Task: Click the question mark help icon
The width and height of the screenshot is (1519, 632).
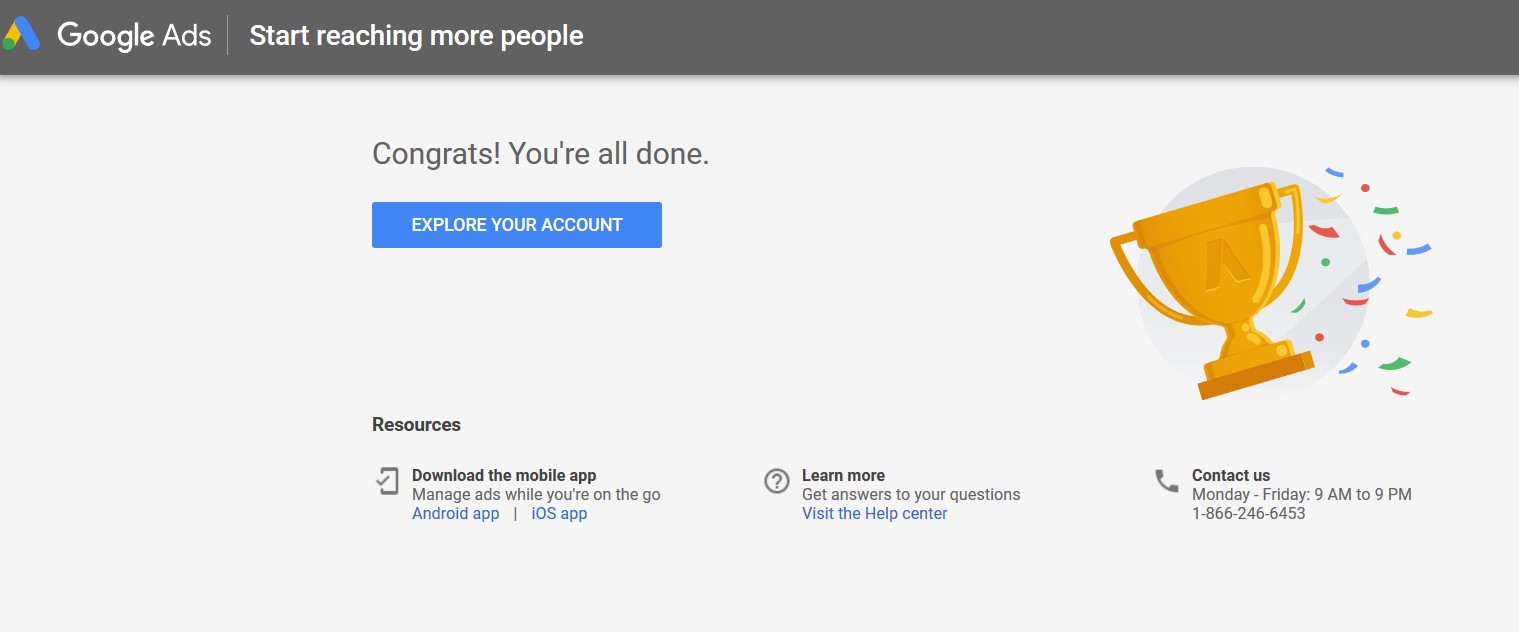Action: (x=777, y=481)
